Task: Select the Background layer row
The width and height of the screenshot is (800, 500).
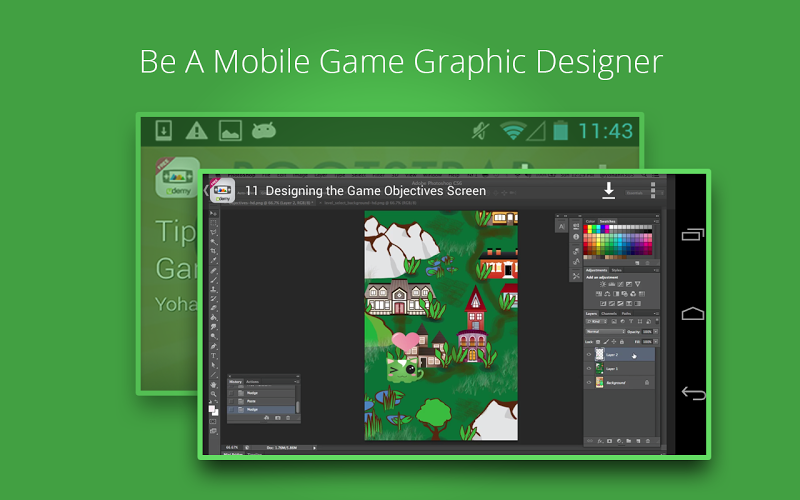Action: tap(619, 383)
